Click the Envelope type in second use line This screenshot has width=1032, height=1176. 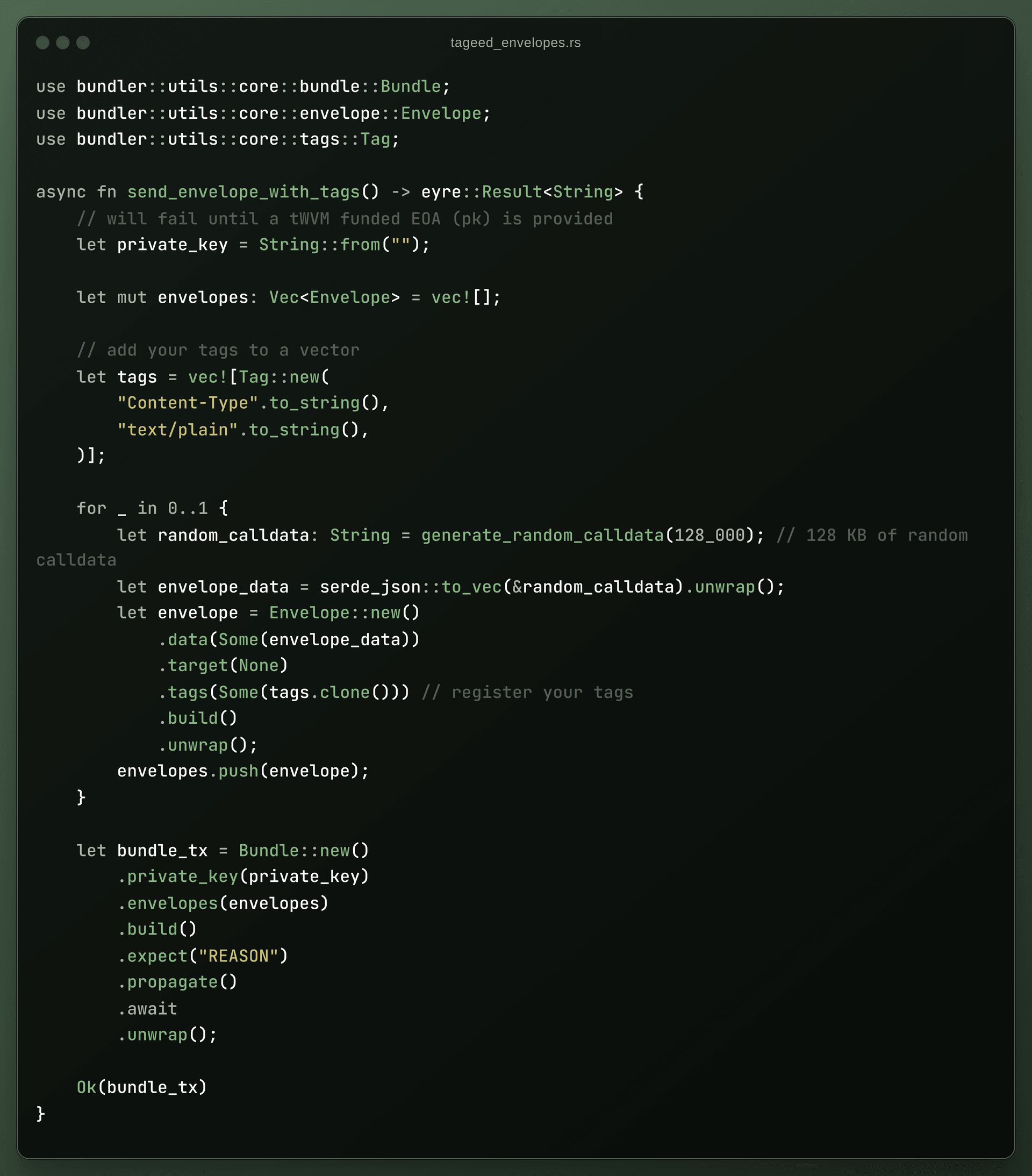pyautogui.click(x=441, y=113)
